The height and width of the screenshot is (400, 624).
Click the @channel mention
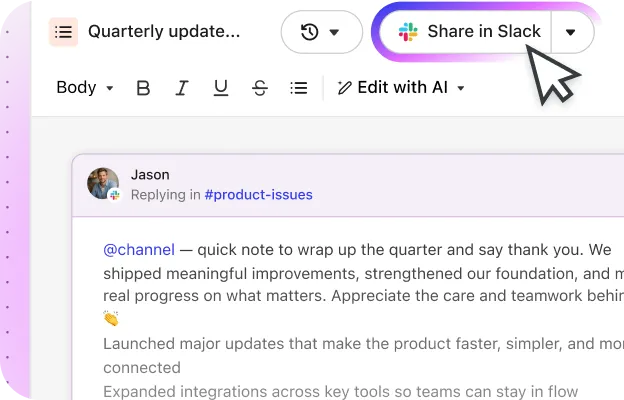(139, 250)
